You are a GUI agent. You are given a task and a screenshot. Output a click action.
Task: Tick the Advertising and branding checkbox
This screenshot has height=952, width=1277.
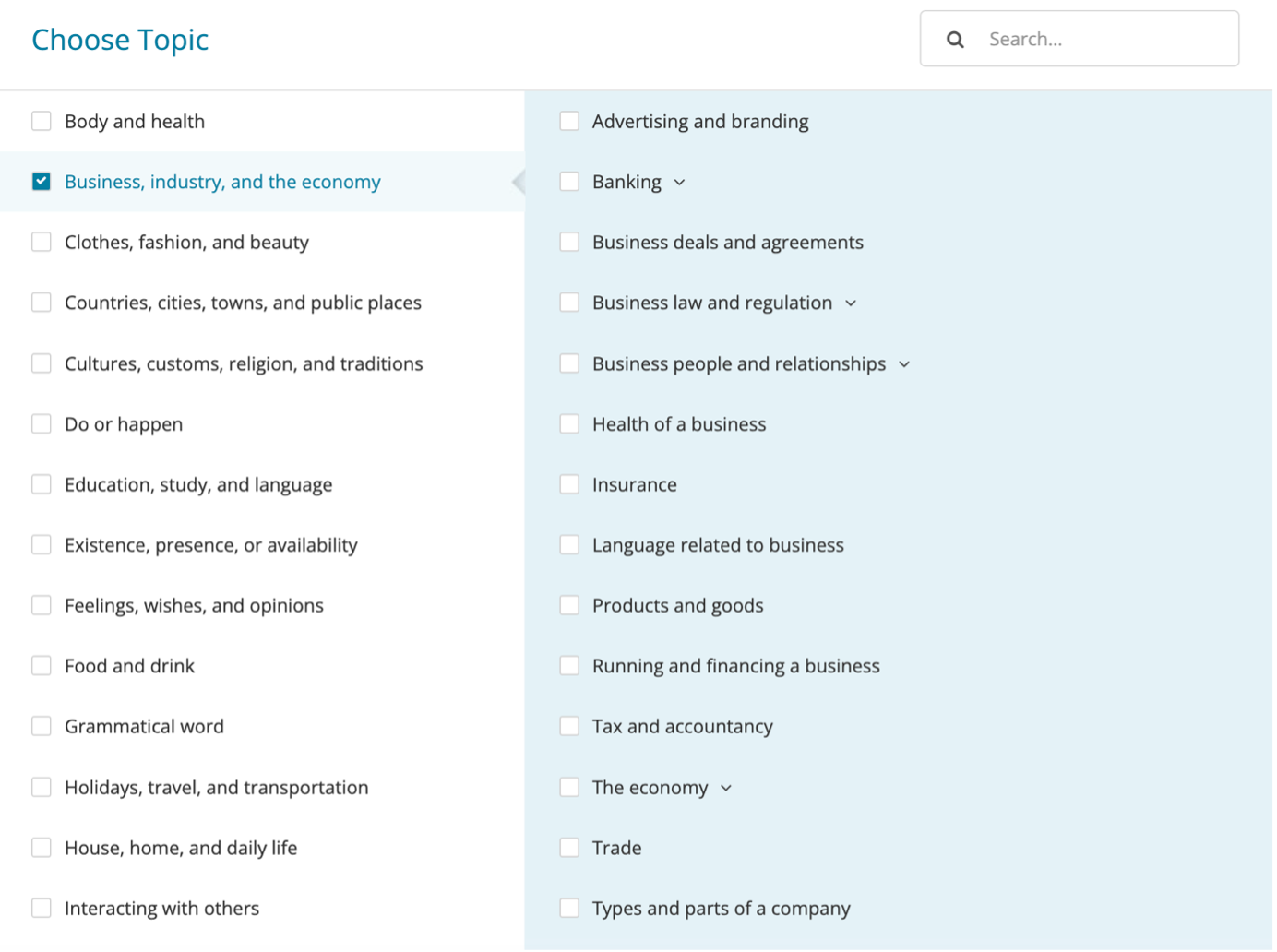click(569, 121)
